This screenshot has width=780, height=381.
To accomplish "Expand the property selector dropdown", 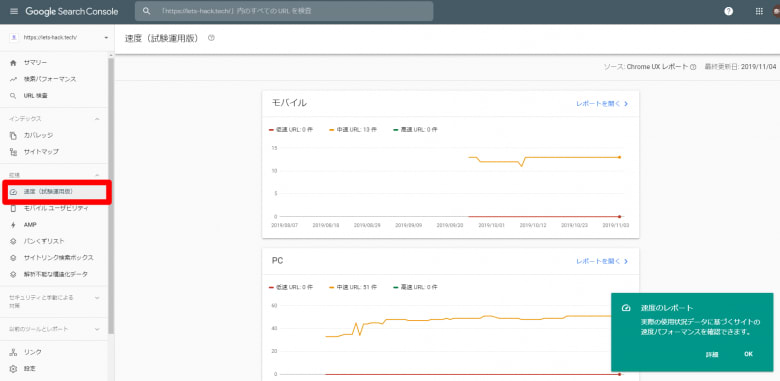I will tap(106, 38).
